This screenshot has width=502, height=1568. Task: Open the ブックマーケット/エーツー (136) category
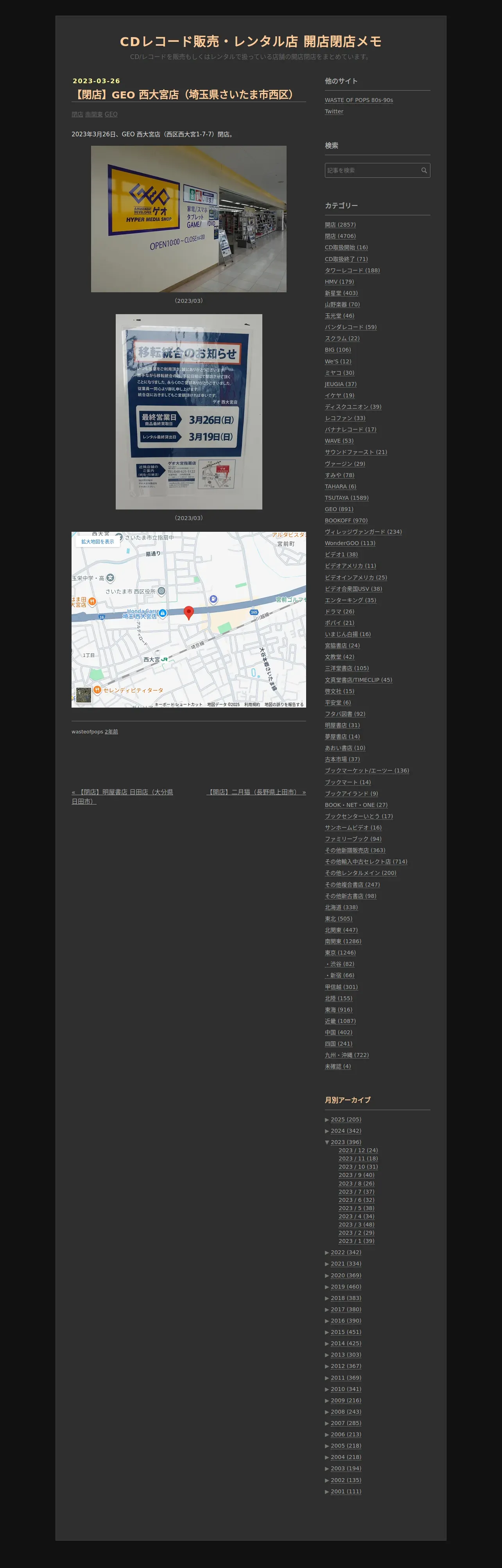click(368, 771)
